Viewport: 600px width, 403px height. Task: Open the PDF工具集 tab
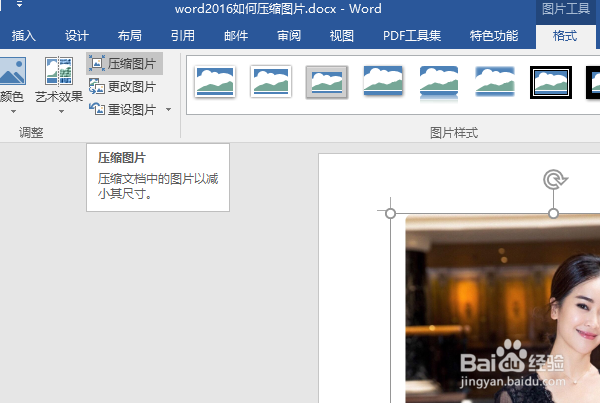pos(412,36)
